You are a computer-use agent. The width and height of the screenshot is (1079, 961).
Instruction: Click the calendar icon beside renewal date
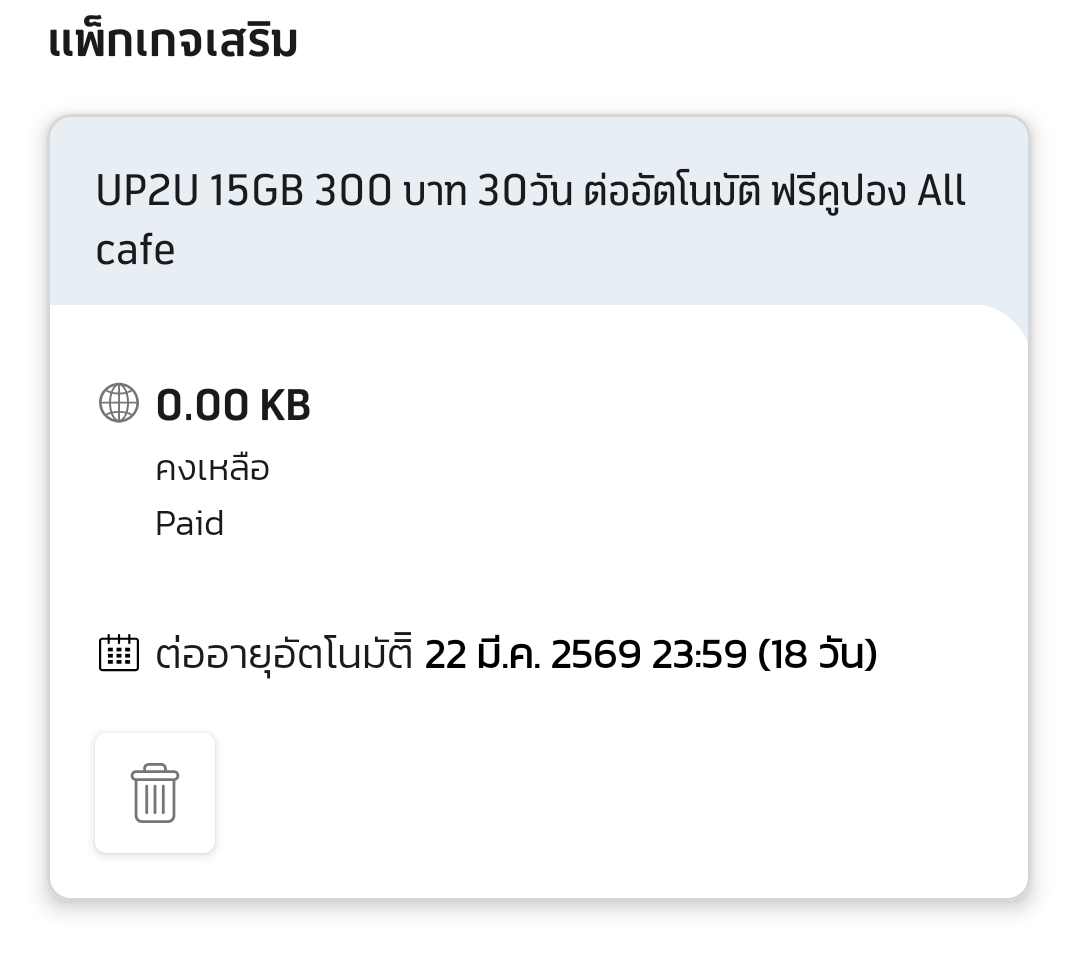[119, 653]
